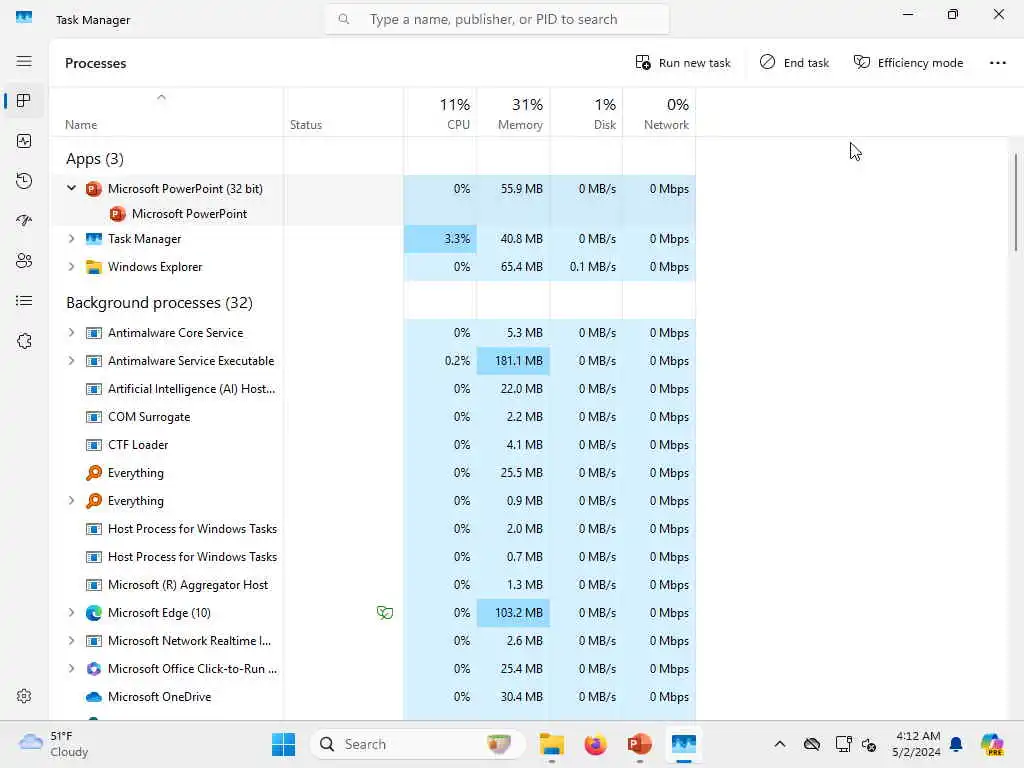
Task: Expand the second Everything process row
Action: pos(71,501)
